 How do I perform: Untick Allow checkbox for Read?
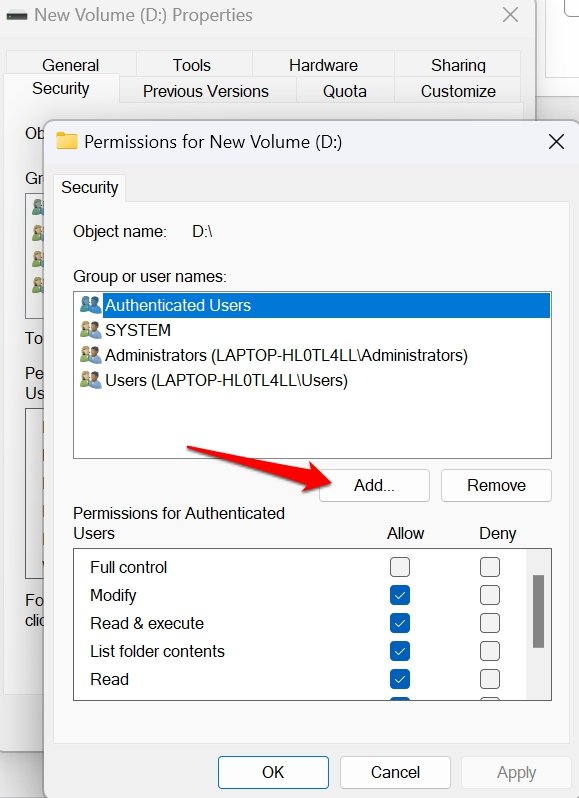pyautogui.click(x=400, y=679)
